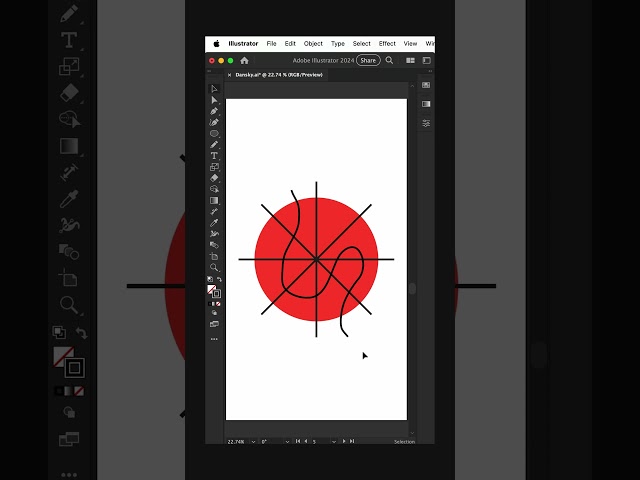The height and width of the screenshot is (480, 640).
Task: Select the Direct Selection tool
Action: click(214, 100)
